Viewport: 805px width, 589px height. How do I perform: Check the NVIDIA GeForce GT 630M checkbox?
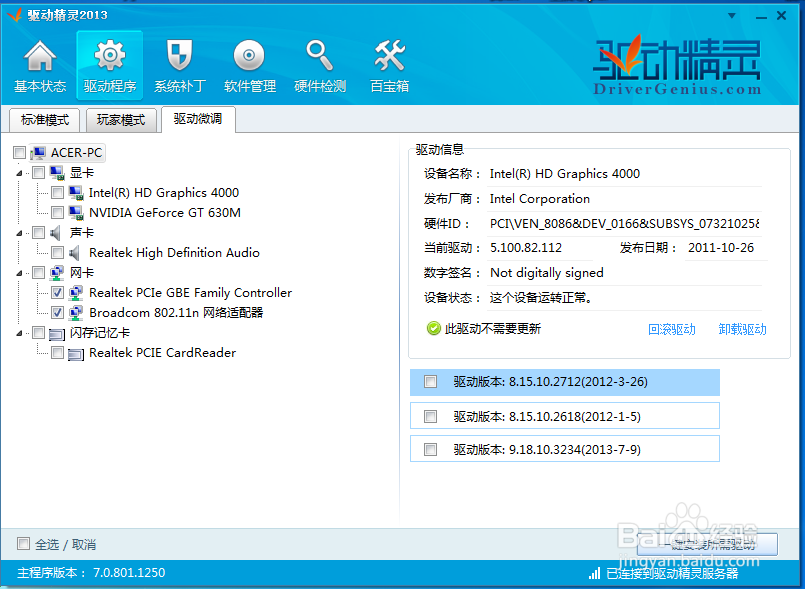[58, 213]
